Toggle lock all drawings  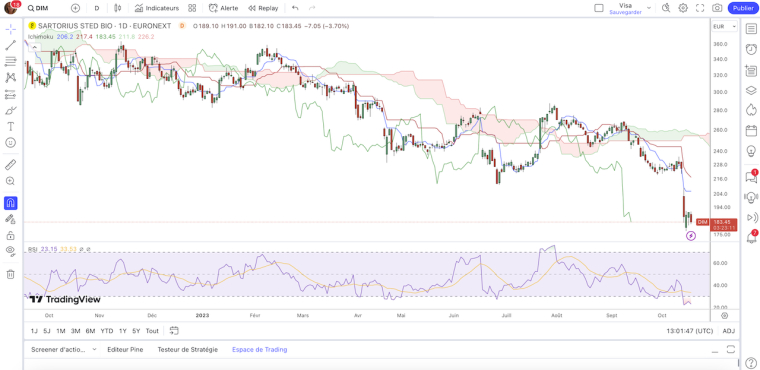click(x=11, y=236)
